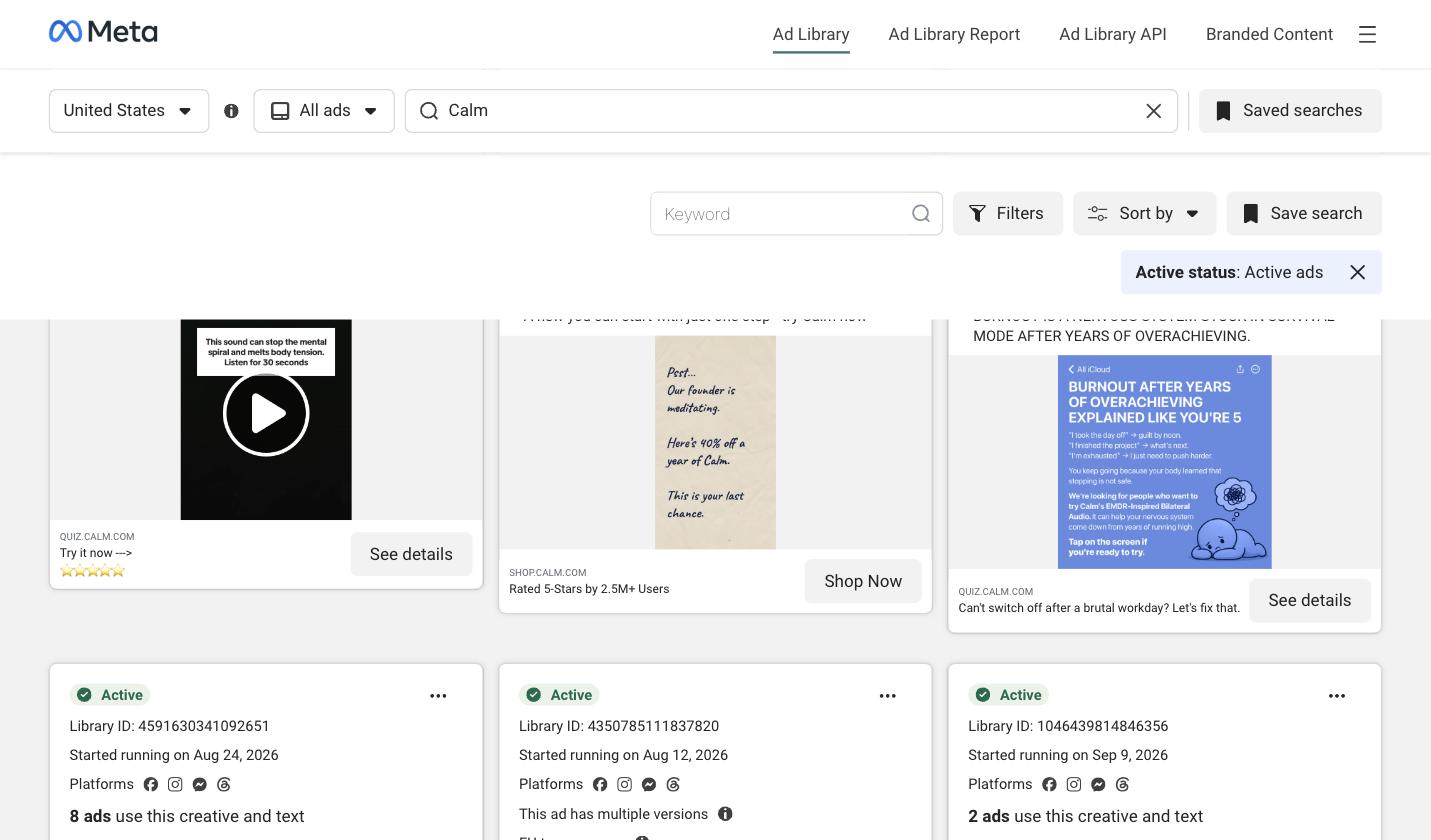Click the Save search button

[x=1304, y=214]
